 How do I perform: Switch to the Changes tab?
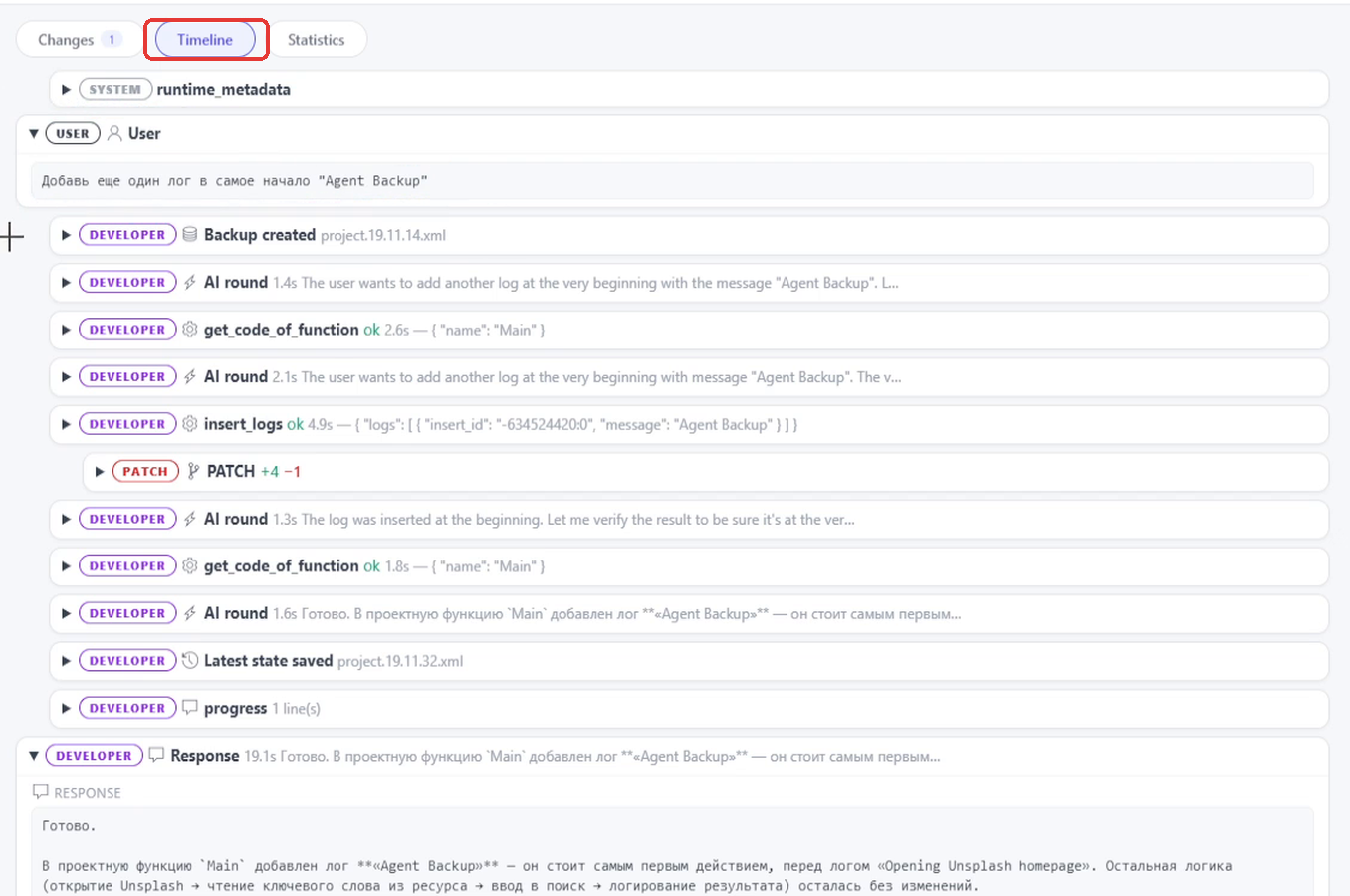79,40
